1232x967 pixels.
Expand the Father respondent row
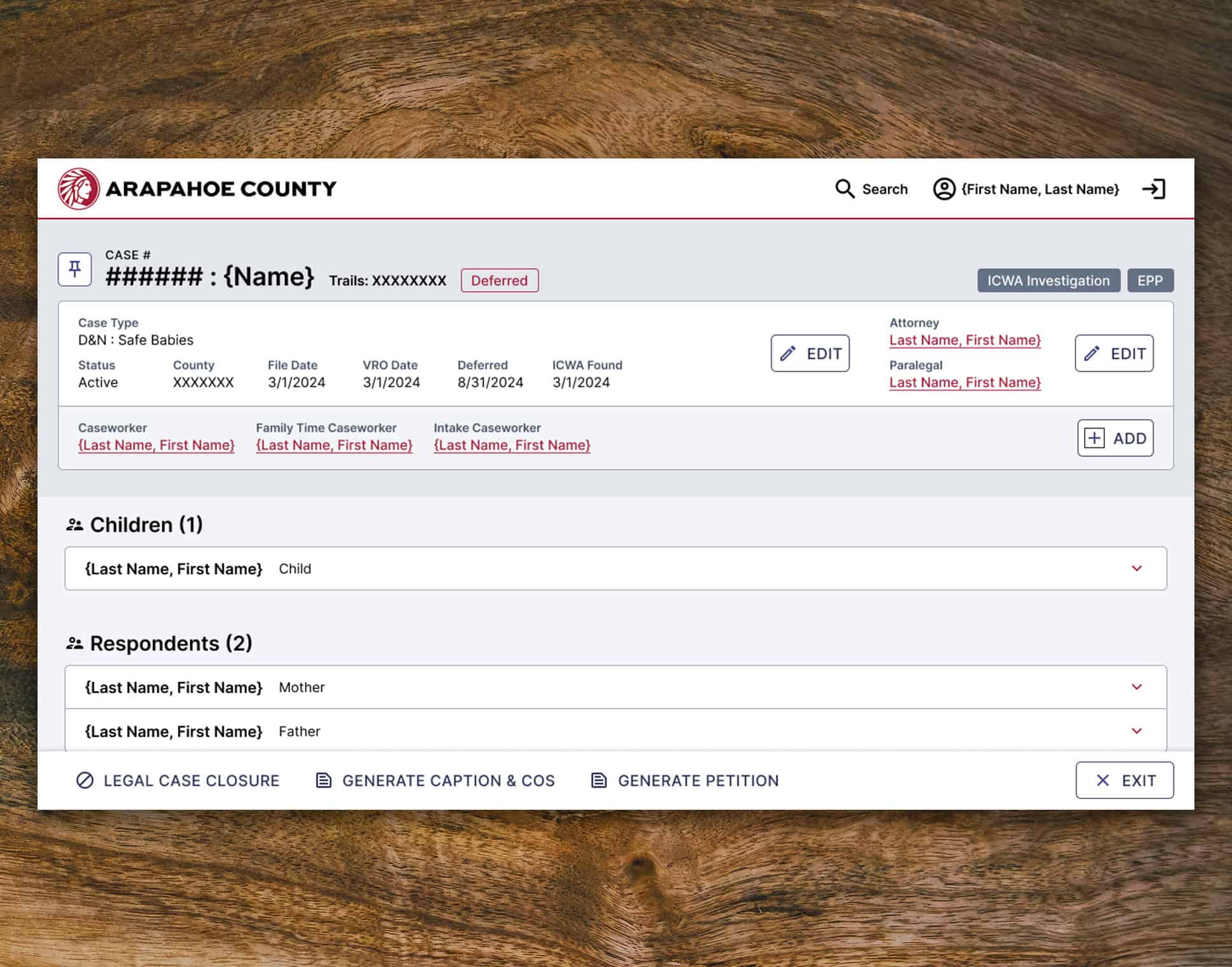1137,731
